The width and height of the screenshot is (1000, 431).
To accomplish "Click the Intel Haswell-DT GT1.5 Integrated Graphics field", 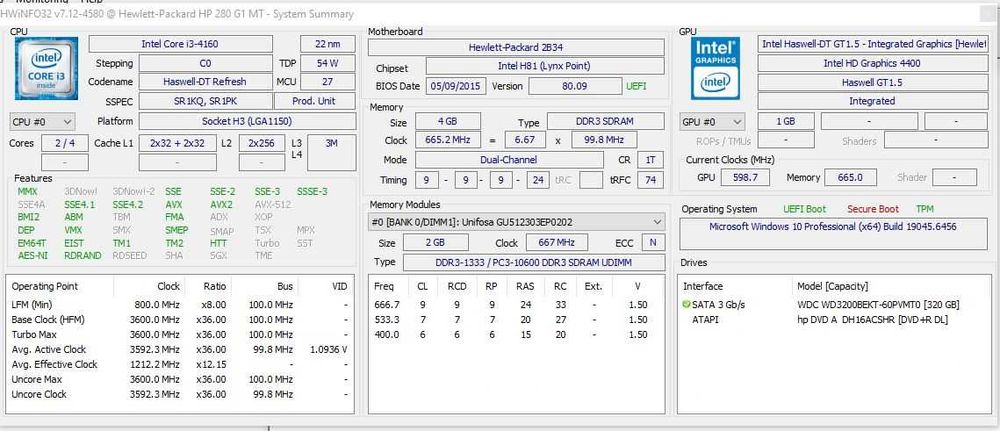I will (x=874, y=44).
